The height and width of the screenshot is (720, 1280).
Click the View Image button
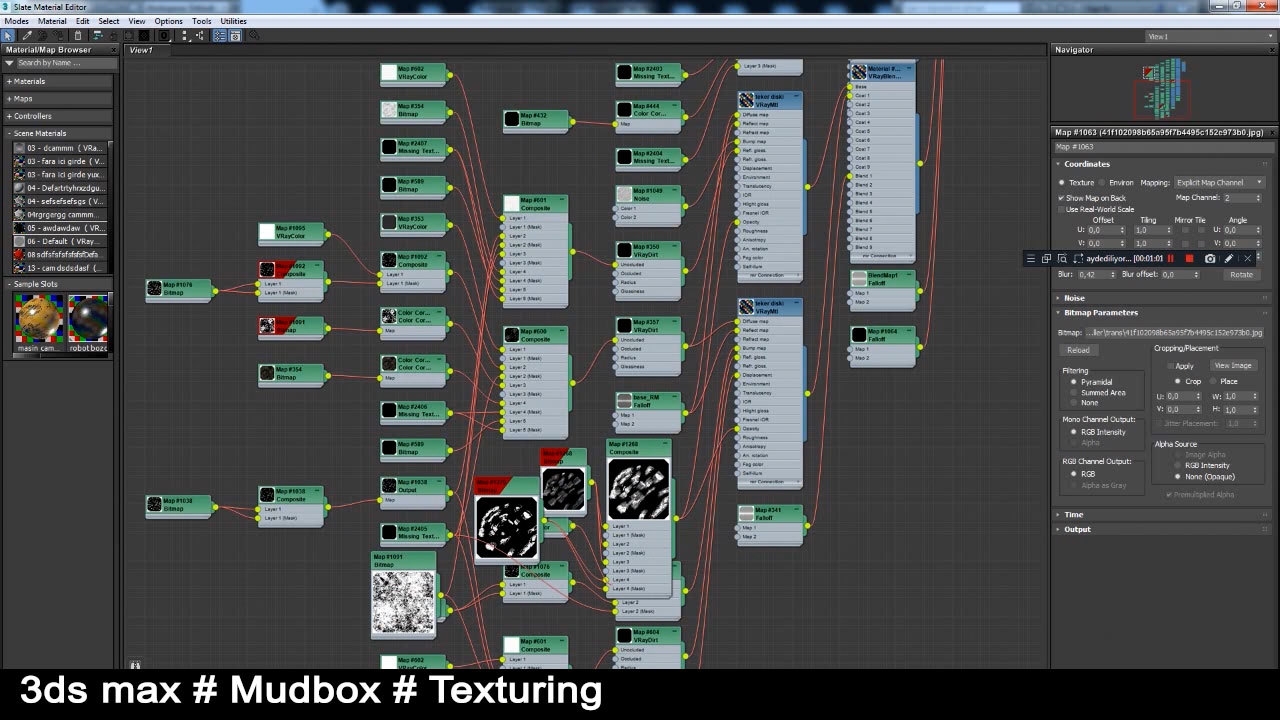point(1233,365)
